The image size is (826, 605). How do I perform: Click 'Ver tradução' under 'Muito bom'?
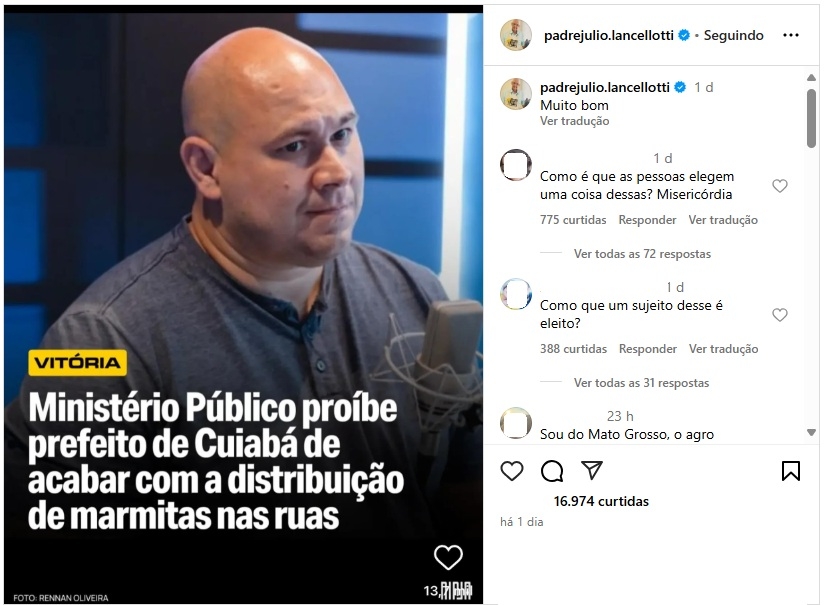coord(574,121)
